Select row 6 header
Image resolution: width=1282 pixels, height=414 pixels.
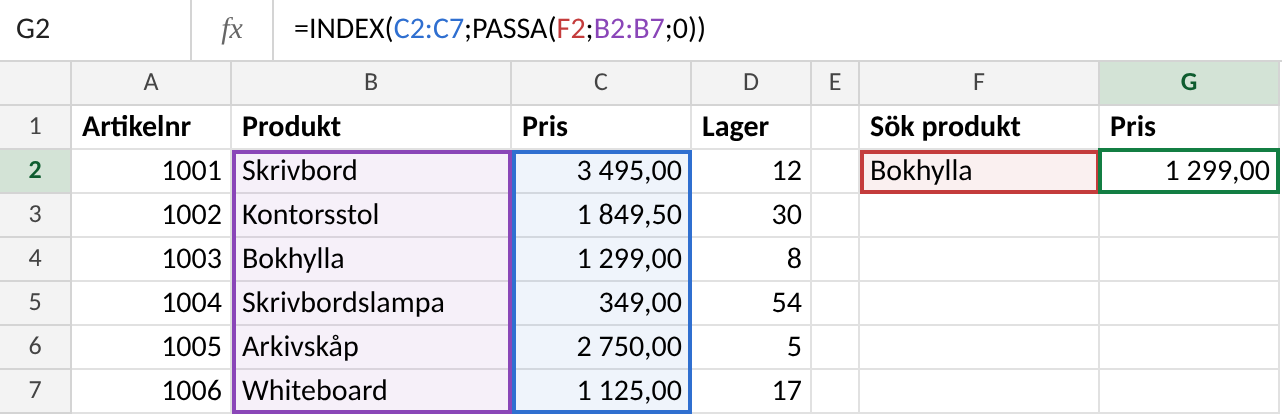35,345
